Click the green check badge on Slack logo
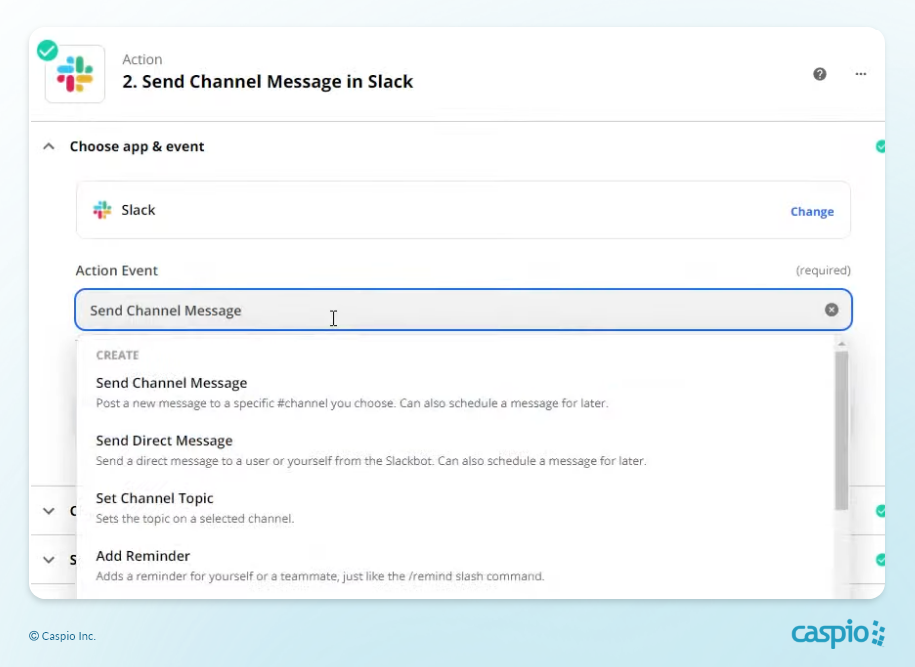 coord(47,50)
